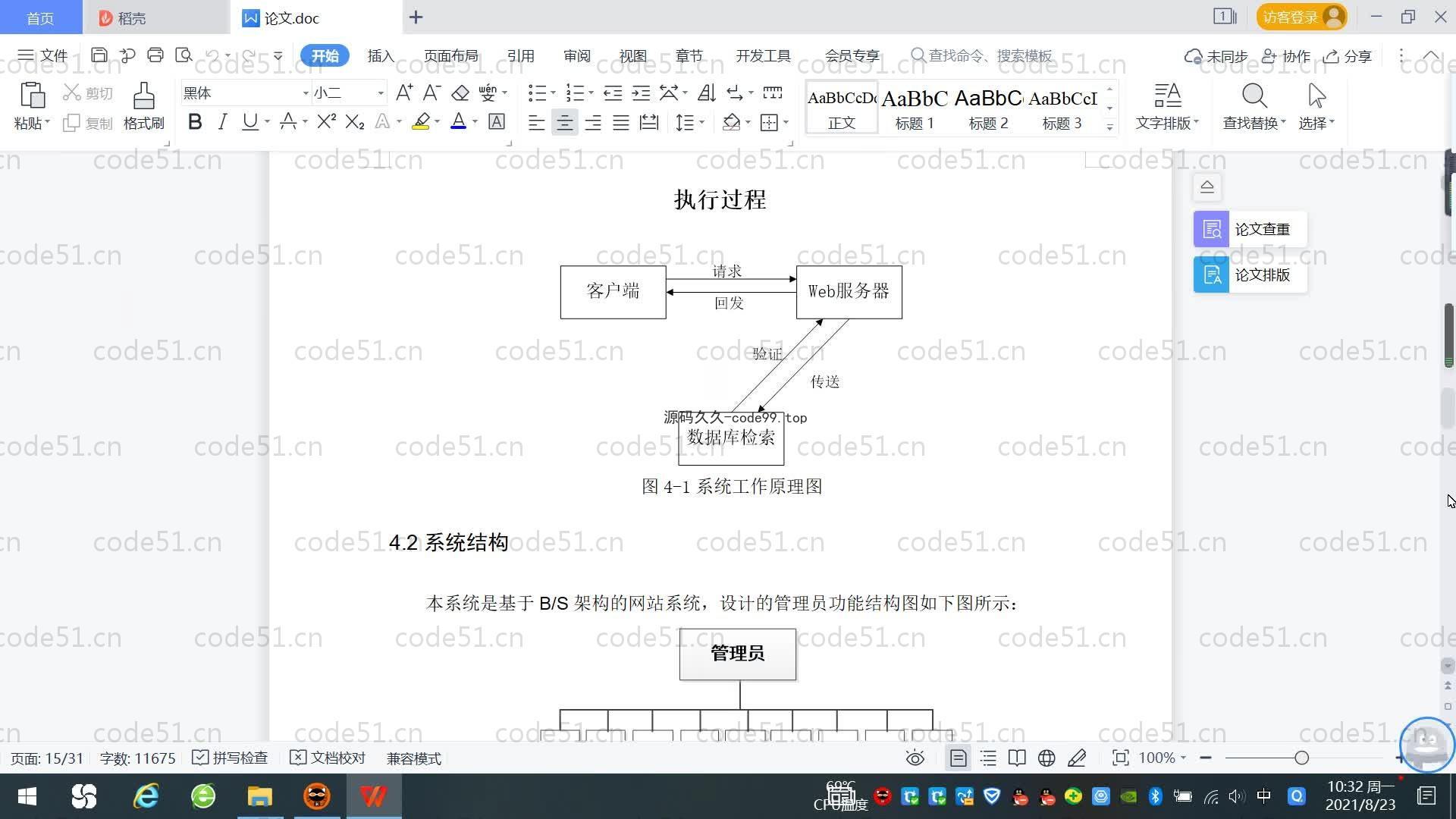Align text right
The height and width of the screenshot is (819, 1456).
(x=593, y=122)
